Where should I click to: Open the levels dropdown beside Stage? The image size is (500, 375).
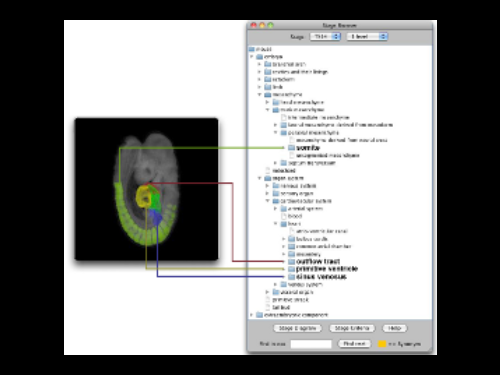coord(367,36)
